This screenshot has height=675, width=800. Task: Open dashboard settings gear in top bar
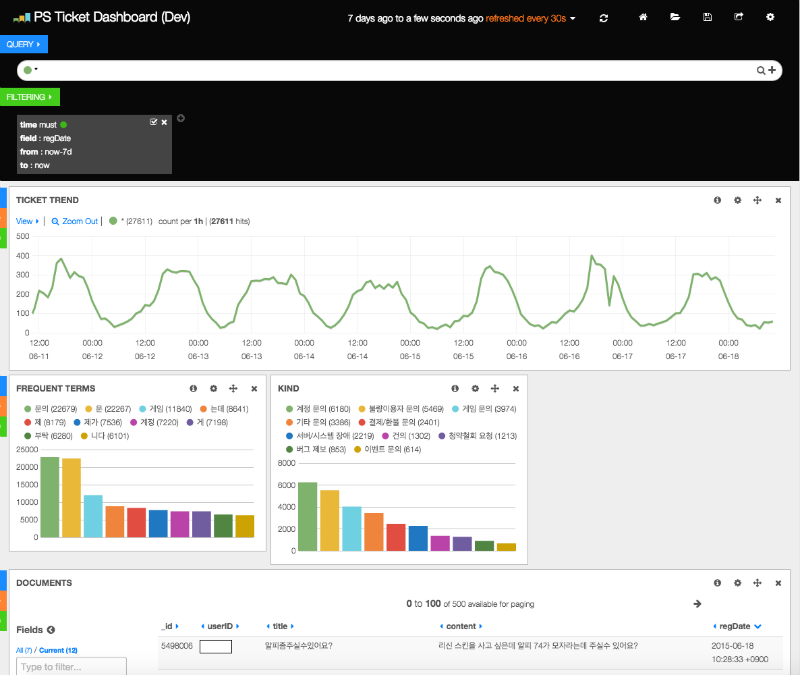click(x=770, y=18)
